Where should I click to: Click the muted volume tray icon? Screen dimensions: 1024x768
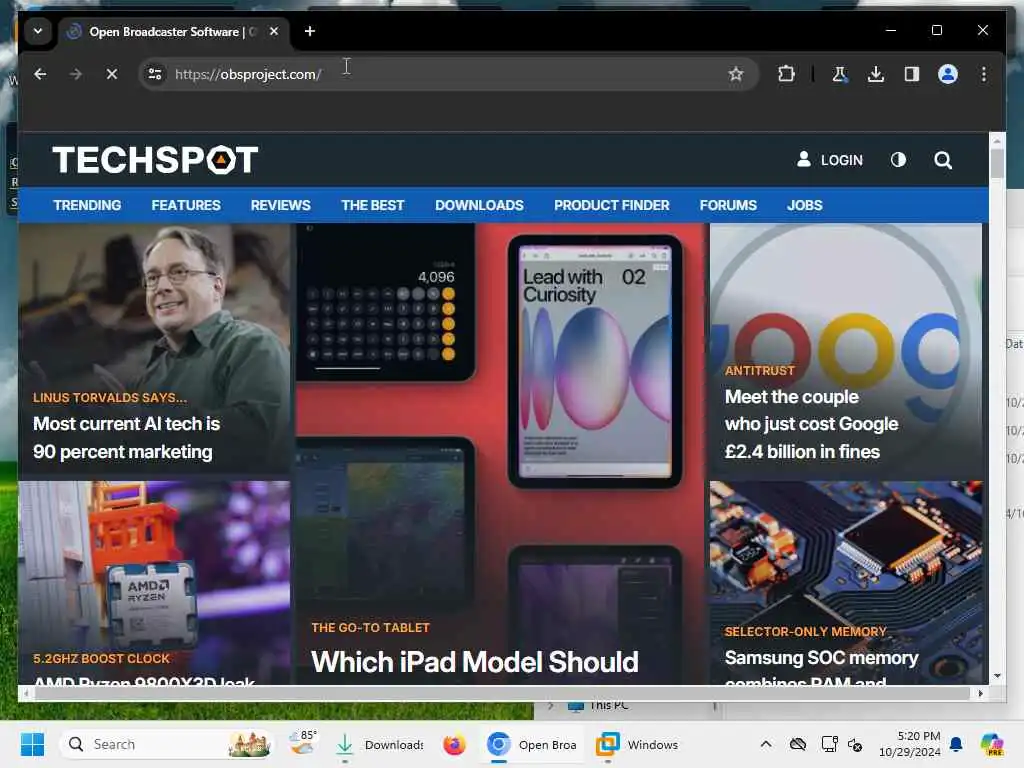pyautogui.click(x=856, y=744)
